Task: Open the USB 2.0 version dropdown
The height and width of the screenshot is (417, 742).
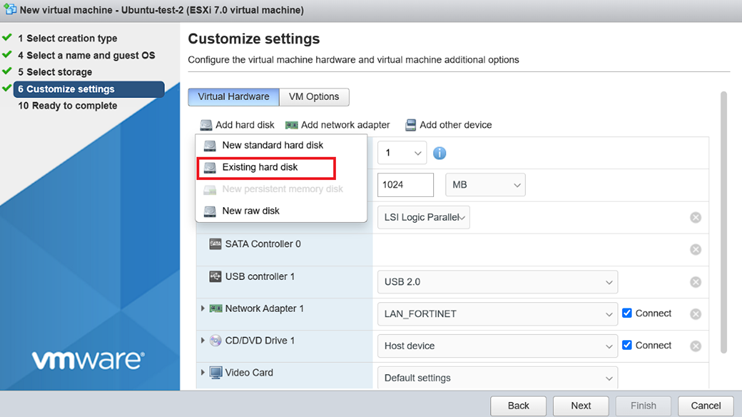Action: (x=497, y=282)
